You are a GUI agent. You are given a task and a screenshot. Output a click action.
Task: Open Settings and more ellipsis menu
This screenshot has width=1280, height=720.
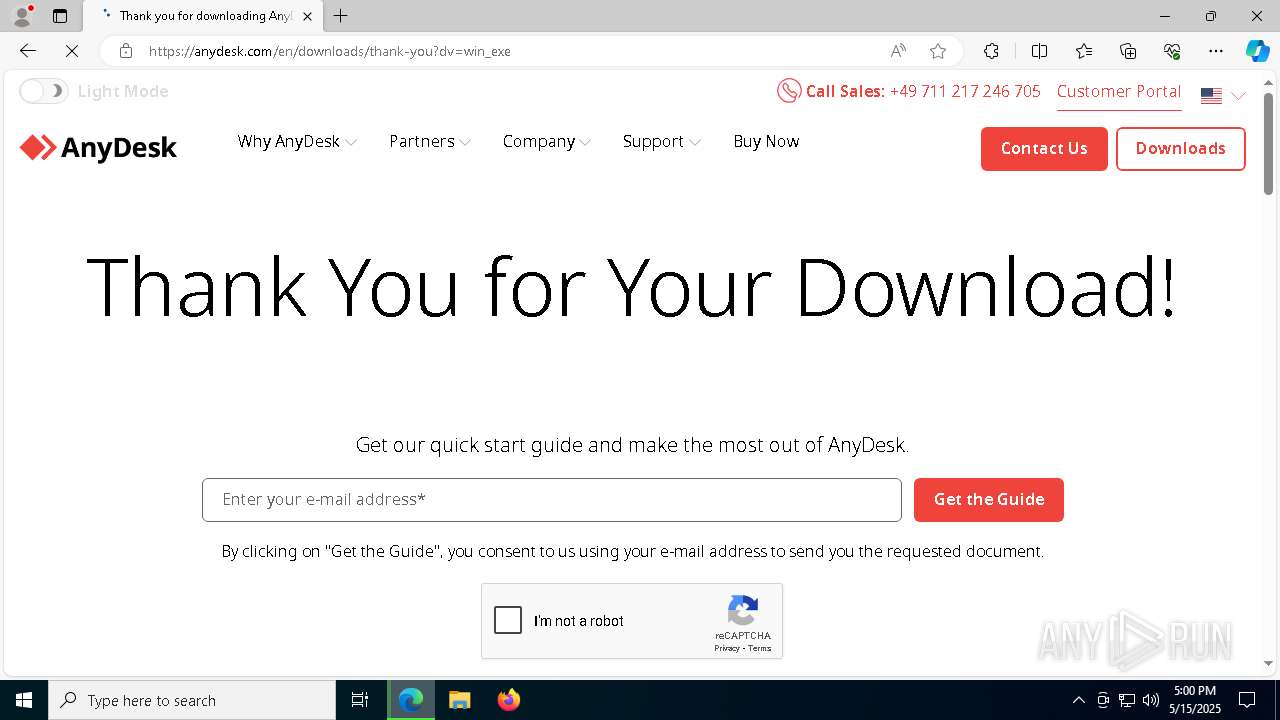(x=1216, y=51)
